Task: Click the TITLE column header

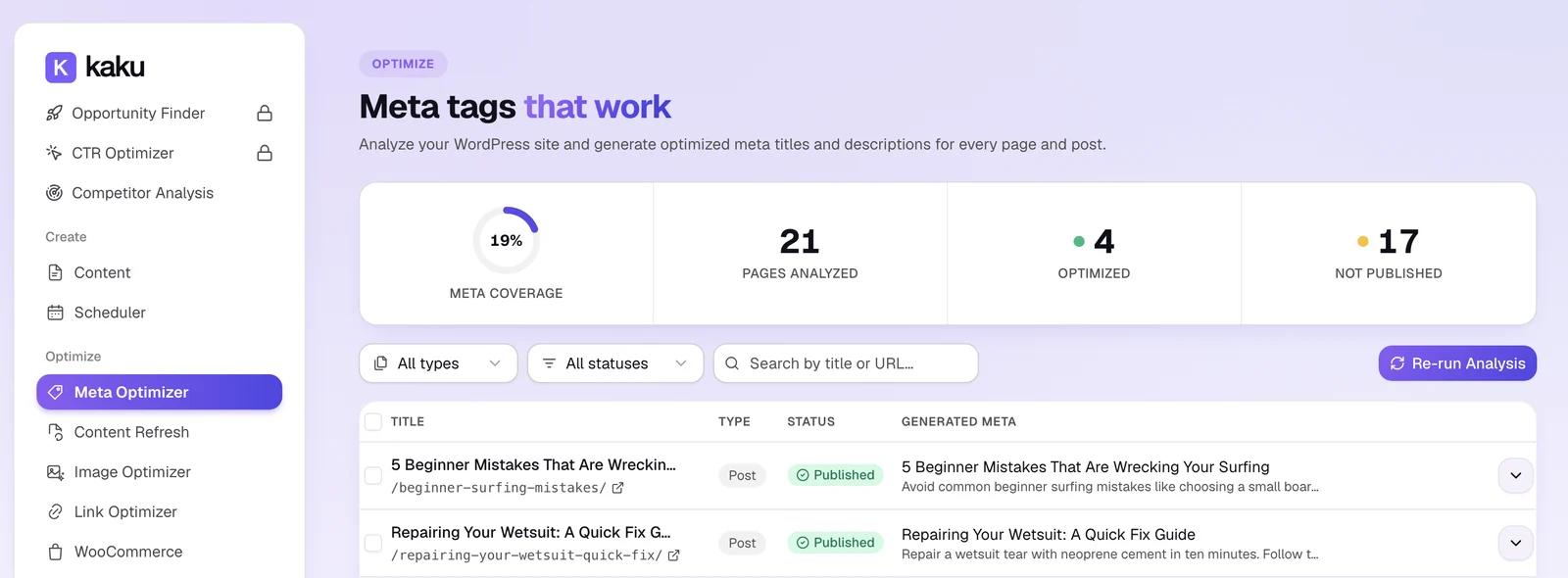Action: point(408,421)
